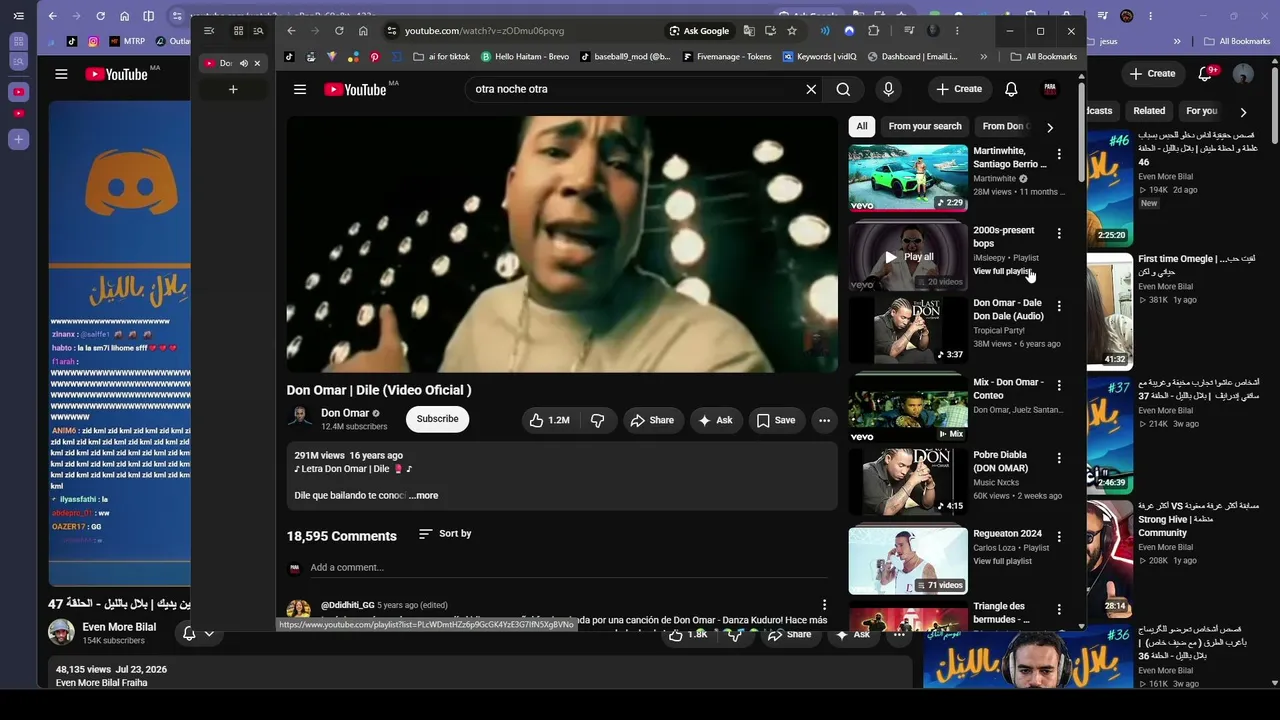The image size is (1280, 720).
Task: Reload the front browser window page
Action: pos(339,31)
